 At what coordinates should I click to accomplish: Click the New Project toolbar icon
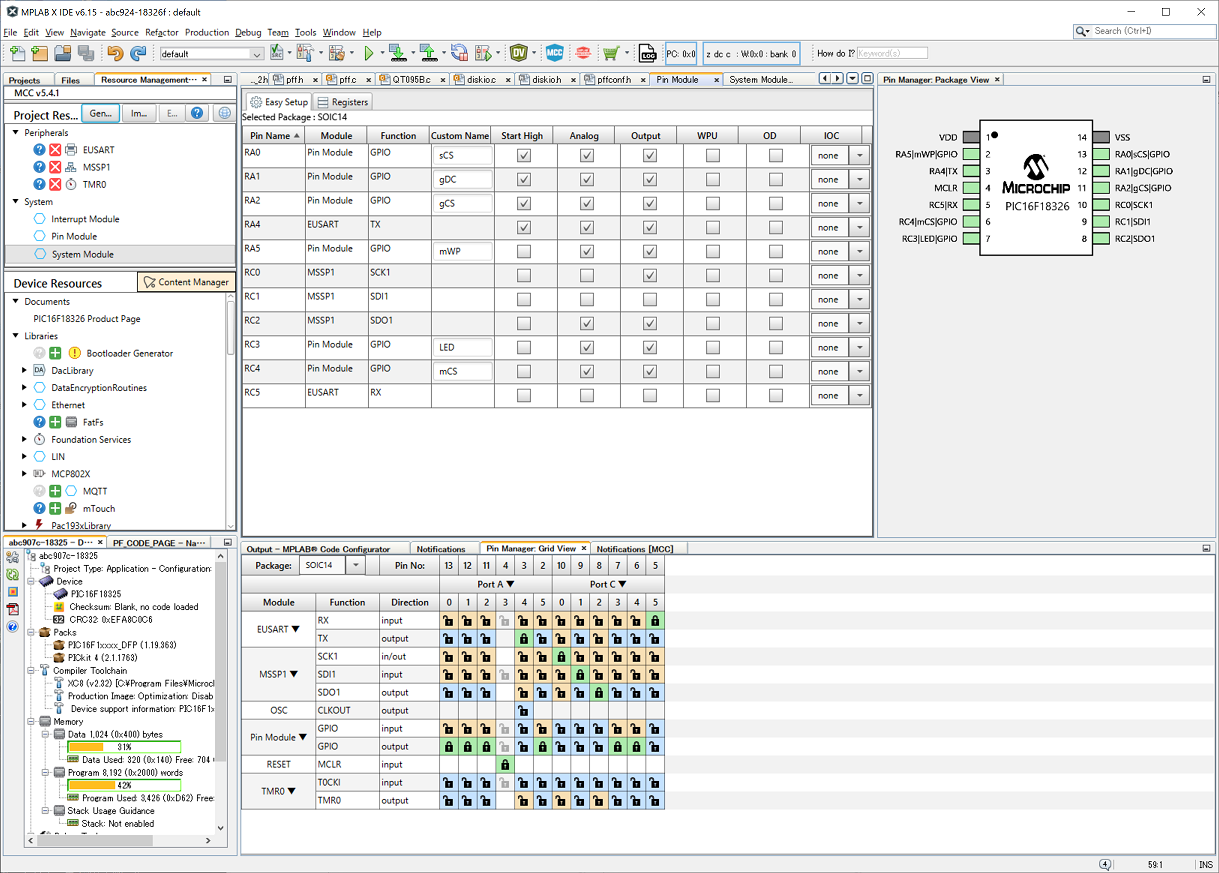pos(40,53)
